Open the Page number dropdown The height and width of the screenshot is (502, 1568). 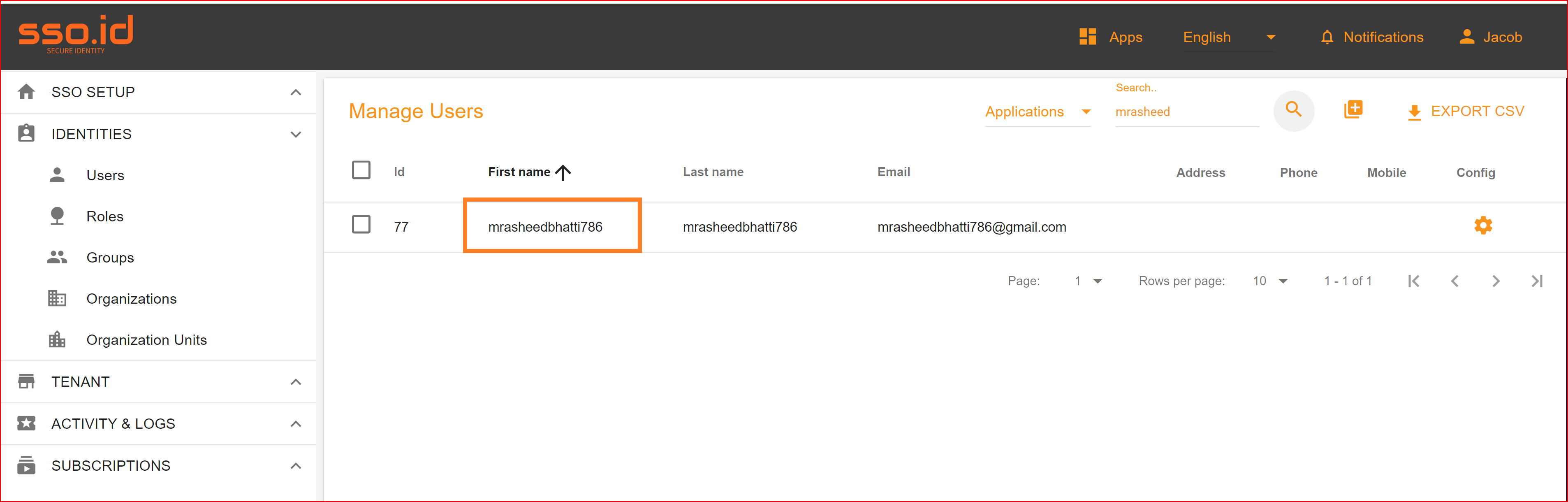pos(1089,281)
